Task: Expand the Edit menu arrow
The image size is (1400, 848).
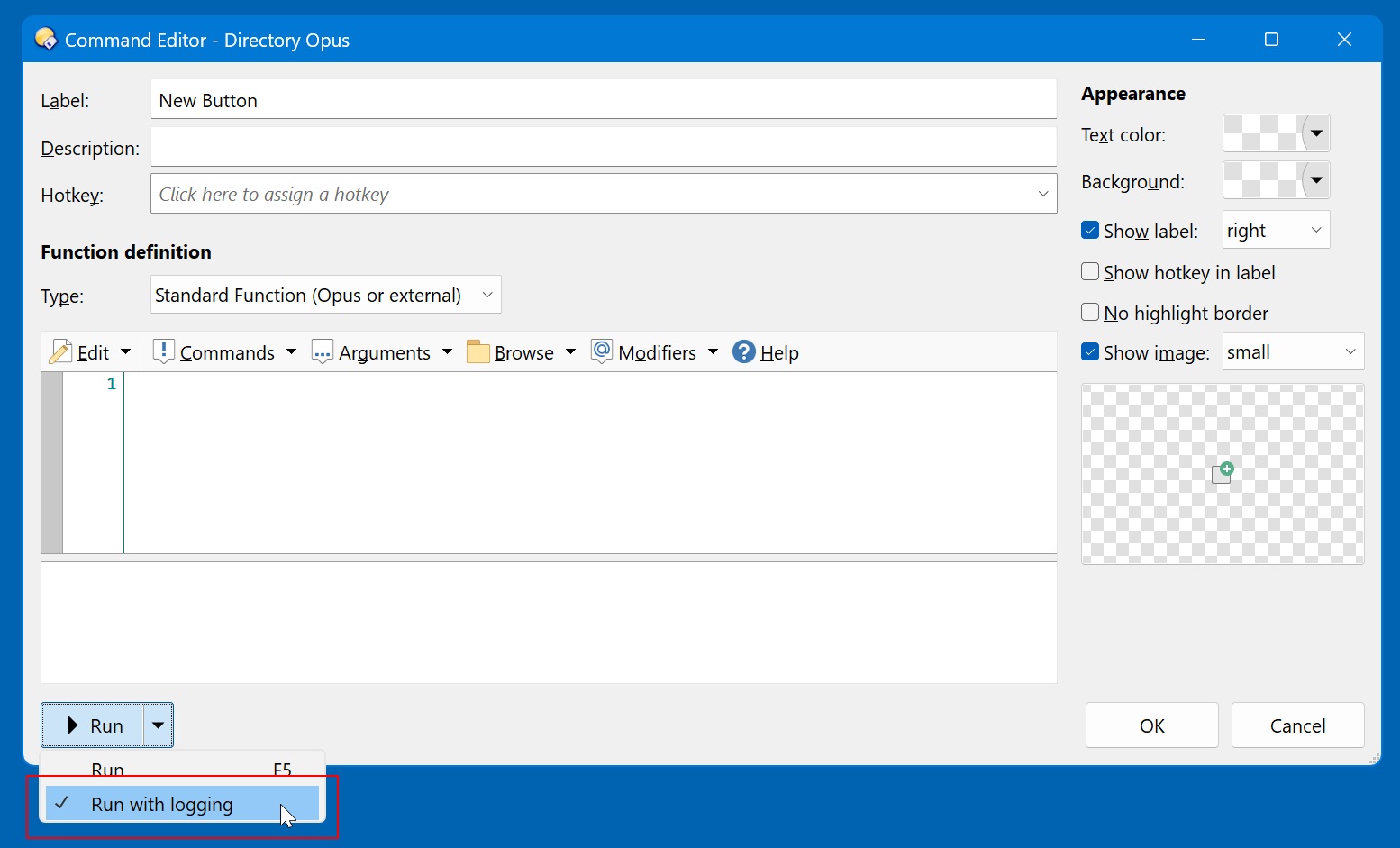Action: tap(125, 351)
